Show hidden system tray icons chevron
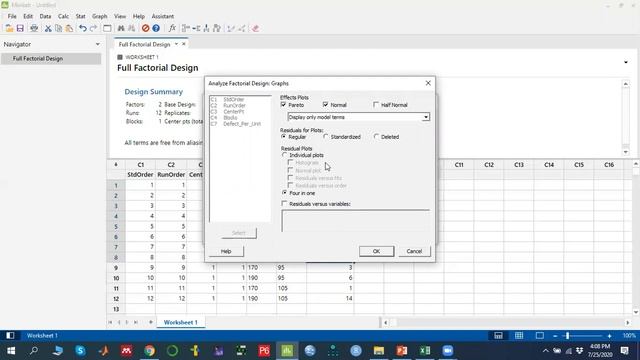The width and height of the screenshot is (640, 360). (x=545, y=351)
